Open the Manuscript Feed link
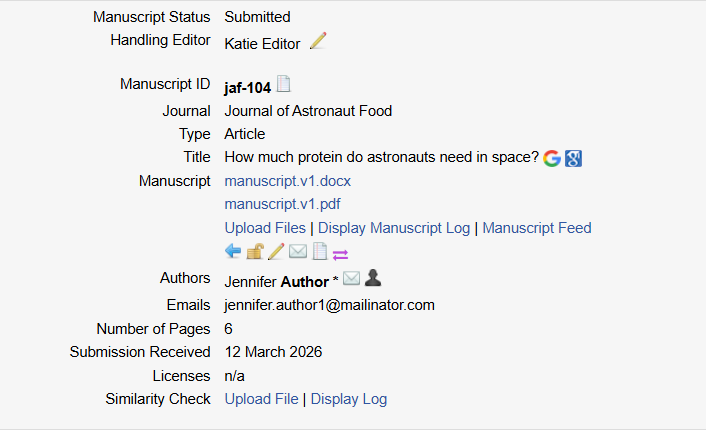The image size is (706, 430). 537,228
